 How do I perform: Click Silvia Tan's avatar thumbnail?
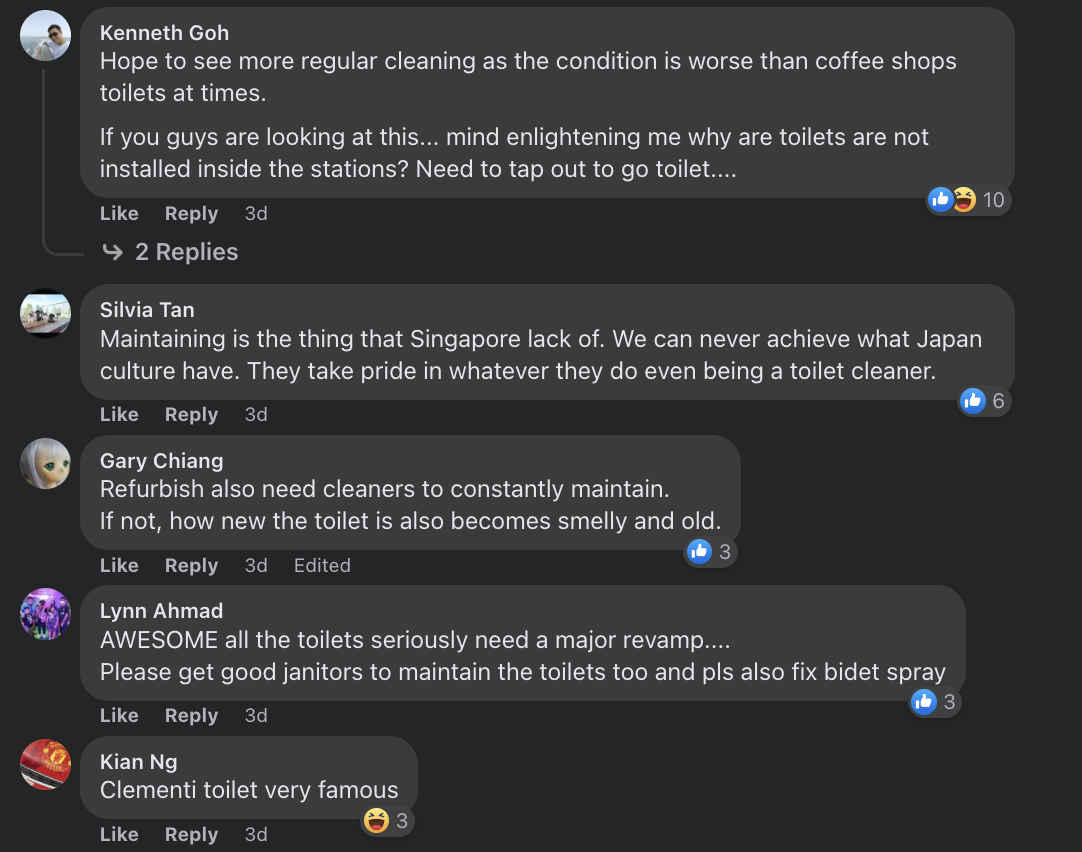46,313
